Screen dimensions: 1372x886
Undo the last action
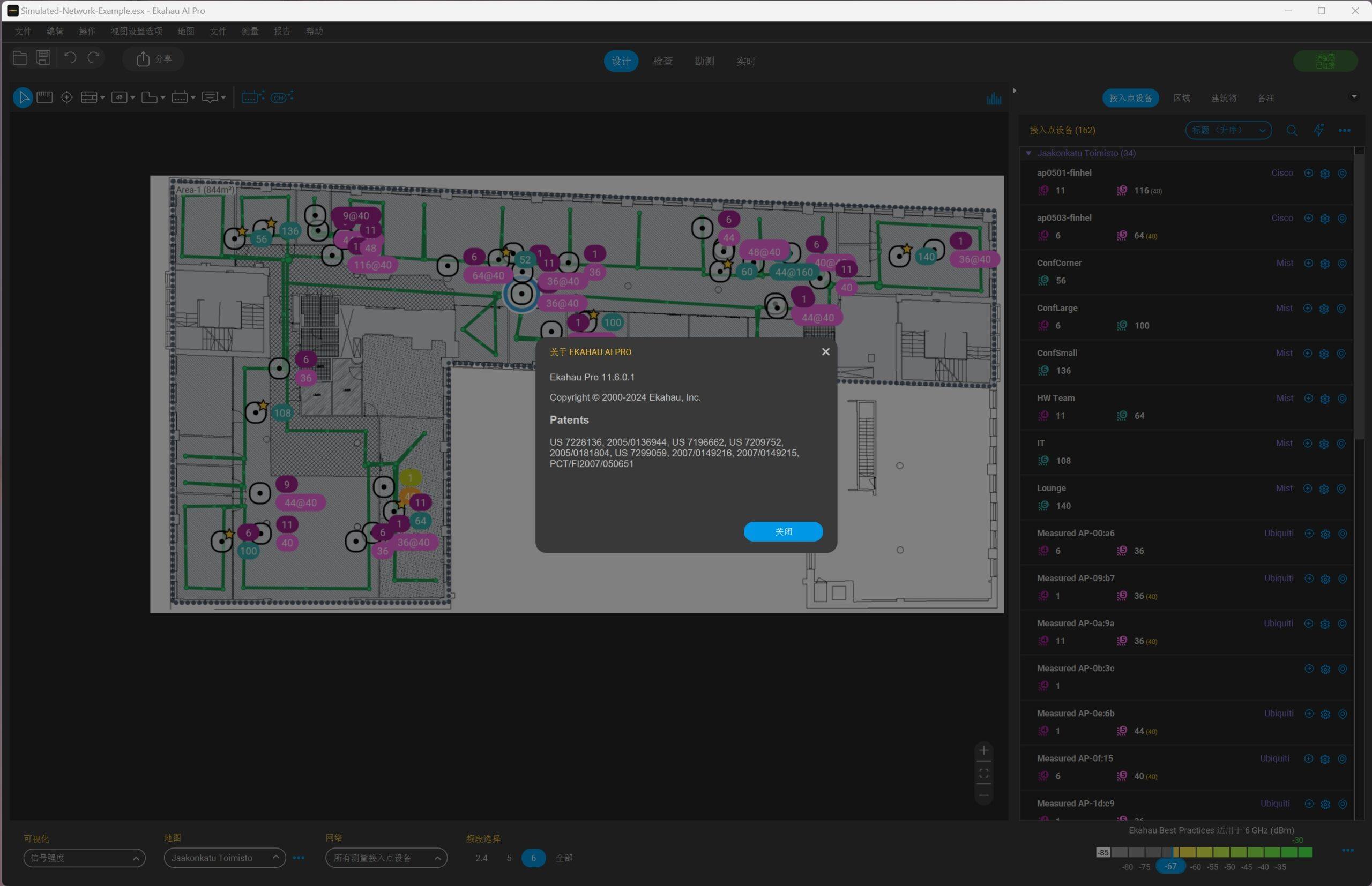(x=70, y=57)
